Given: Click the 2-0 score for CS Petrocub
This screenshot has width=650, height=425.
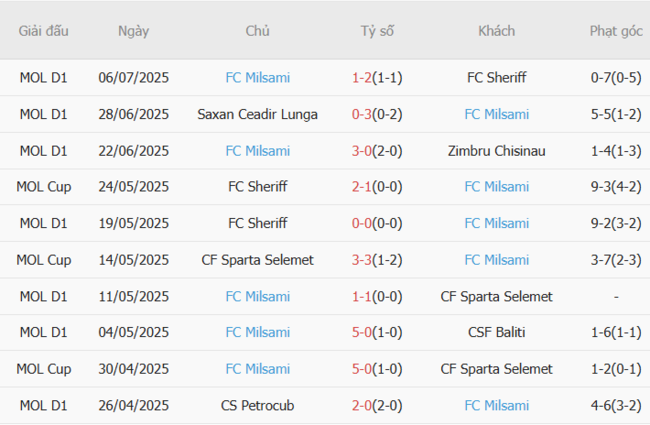Looking at the screenshot, I should tap(363, 406).
